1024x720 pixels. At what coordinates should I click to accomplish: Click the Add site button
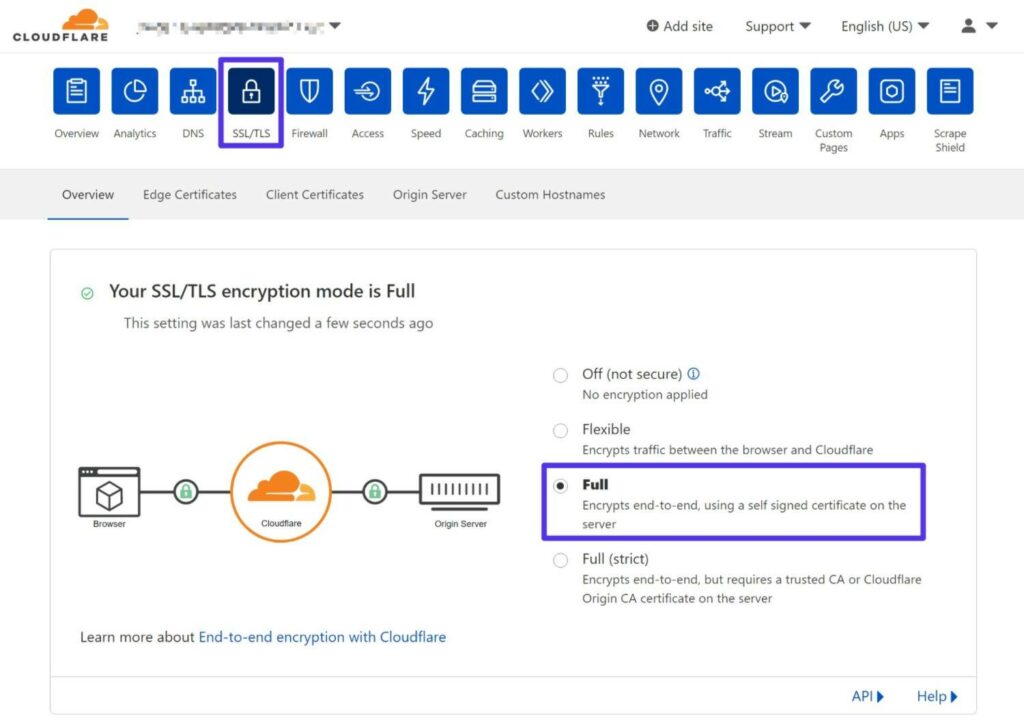pyautogui.click(x=679, y=26)
